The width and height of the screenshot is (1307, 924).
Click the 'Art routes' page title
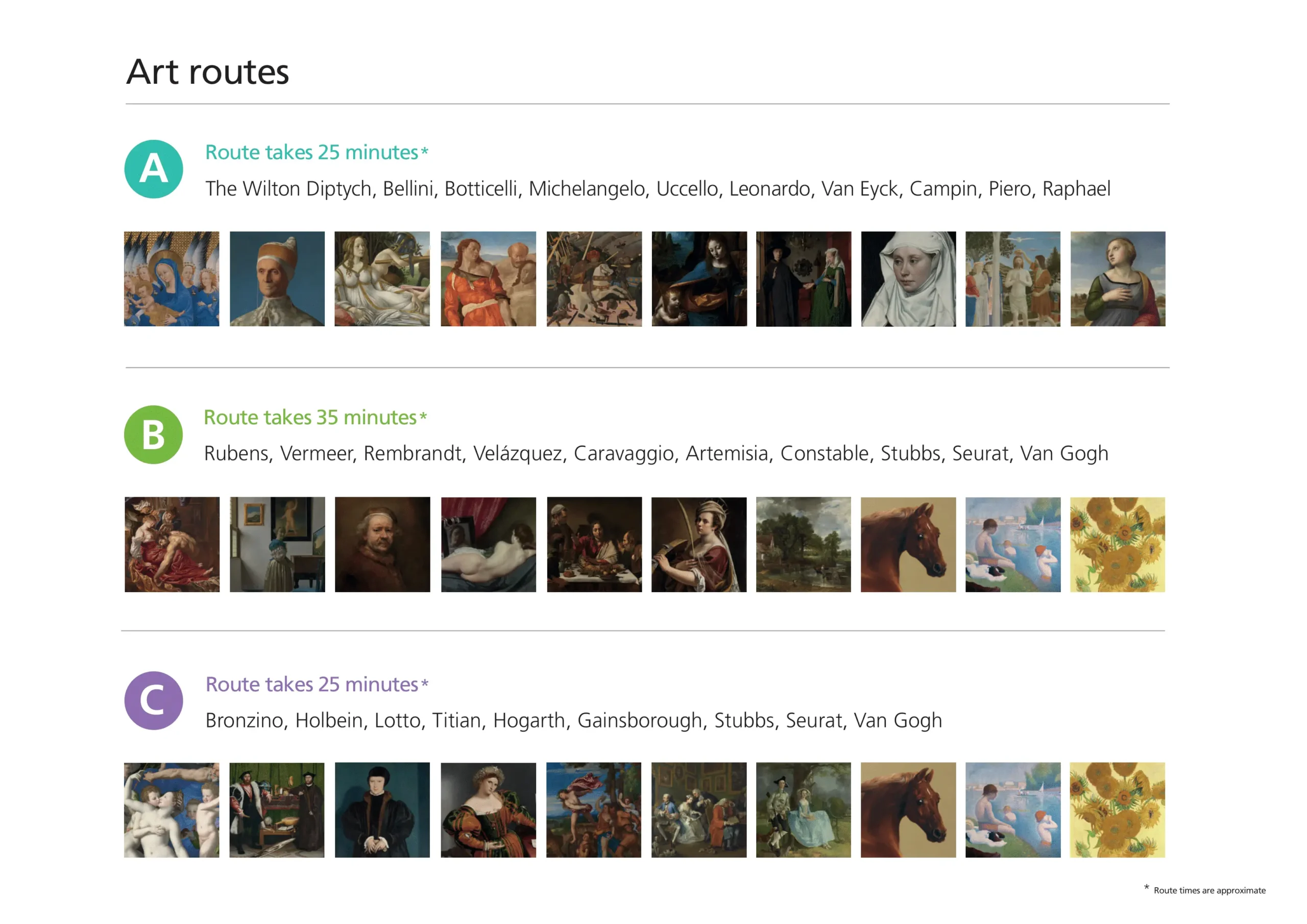(208, 72)
